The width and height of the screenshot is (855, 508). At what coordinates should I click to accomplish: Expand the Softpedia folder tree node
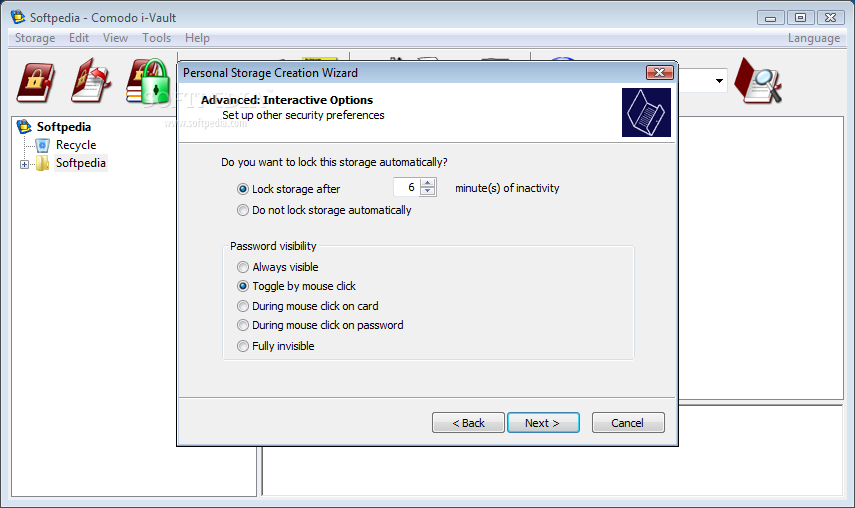25,164
